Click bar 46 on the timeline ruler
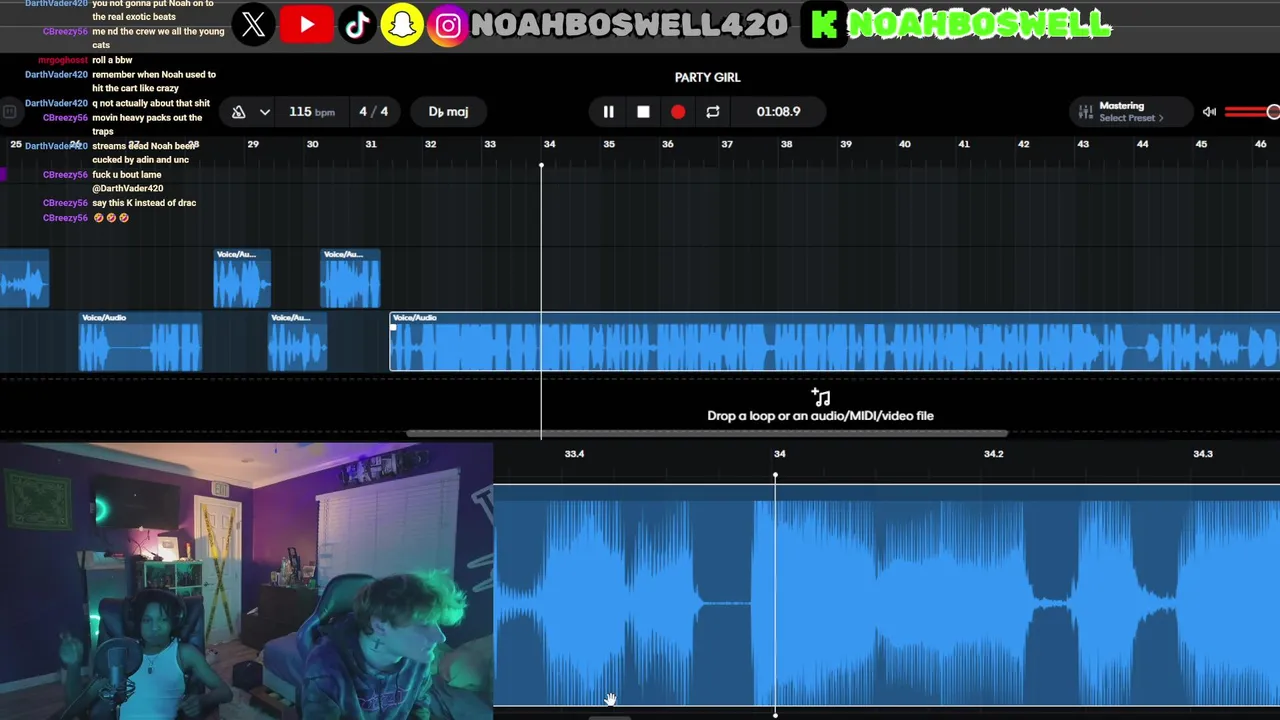 click(x=1260, y=144)
